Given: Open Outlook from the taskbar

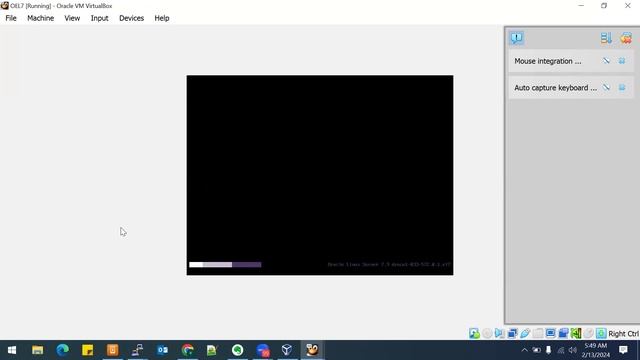Looking at the screenshot, I should [x=162, y=350].
